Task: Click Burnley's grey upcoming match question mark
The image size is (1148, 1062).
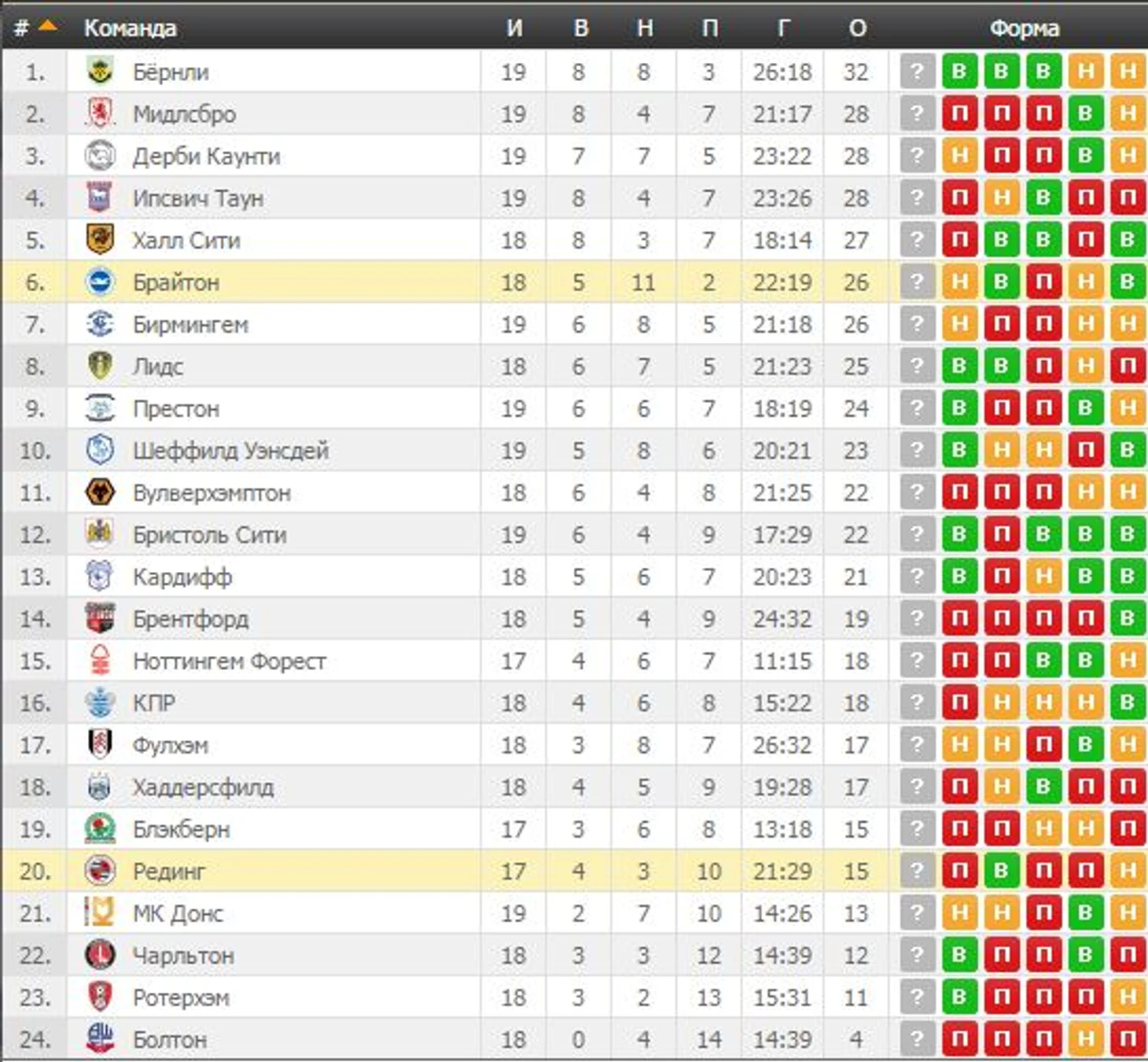Action: [917, 72]
